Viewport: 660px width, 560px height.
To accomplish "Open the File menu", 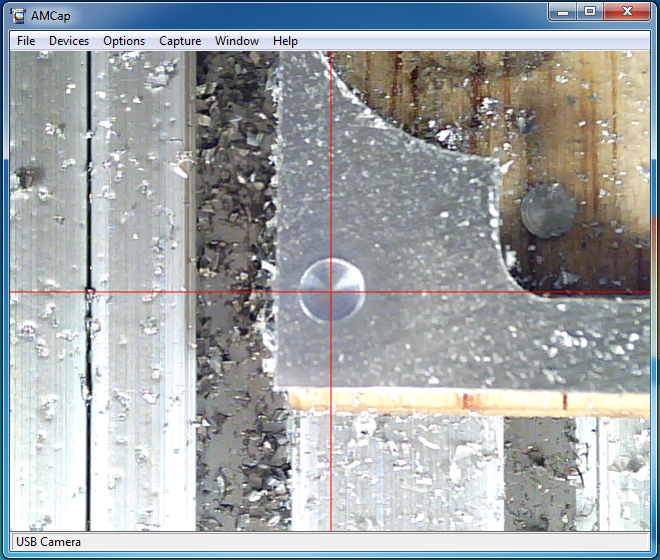I will pyautogui.click(x=26, y=41).
